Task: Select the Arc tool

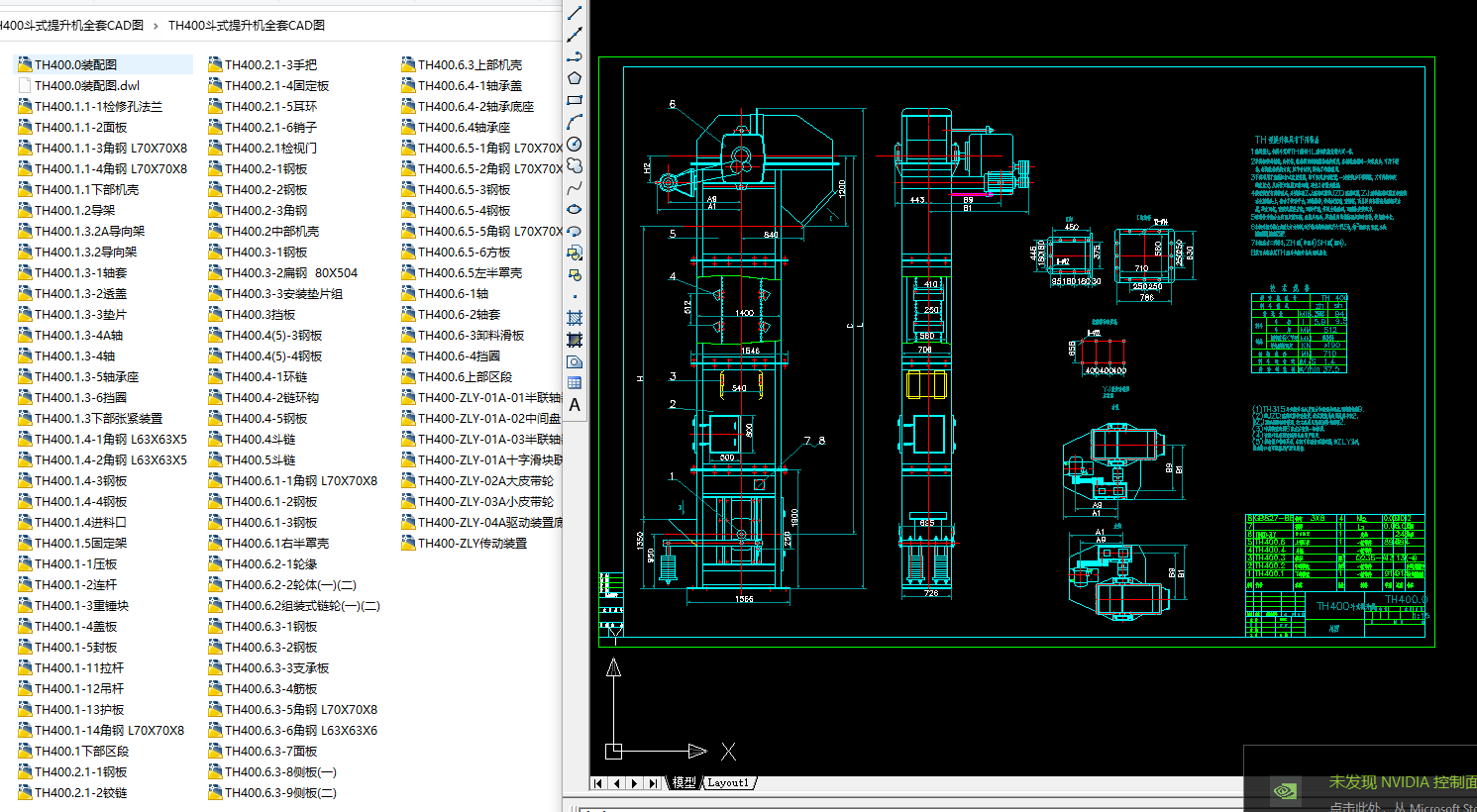Action: (x=576, y=122)
